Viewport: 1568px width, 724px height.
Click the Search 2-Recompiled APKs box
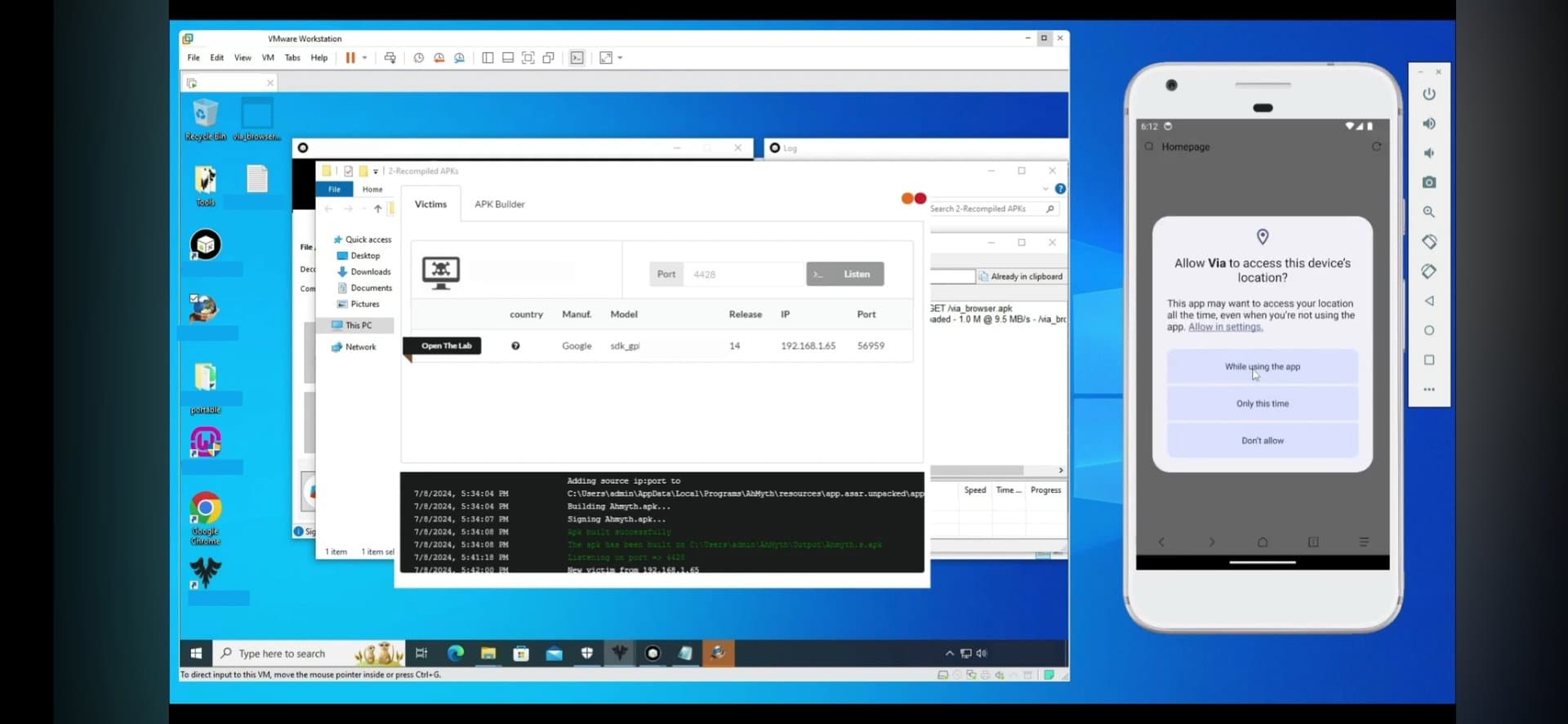pos(994,209)
